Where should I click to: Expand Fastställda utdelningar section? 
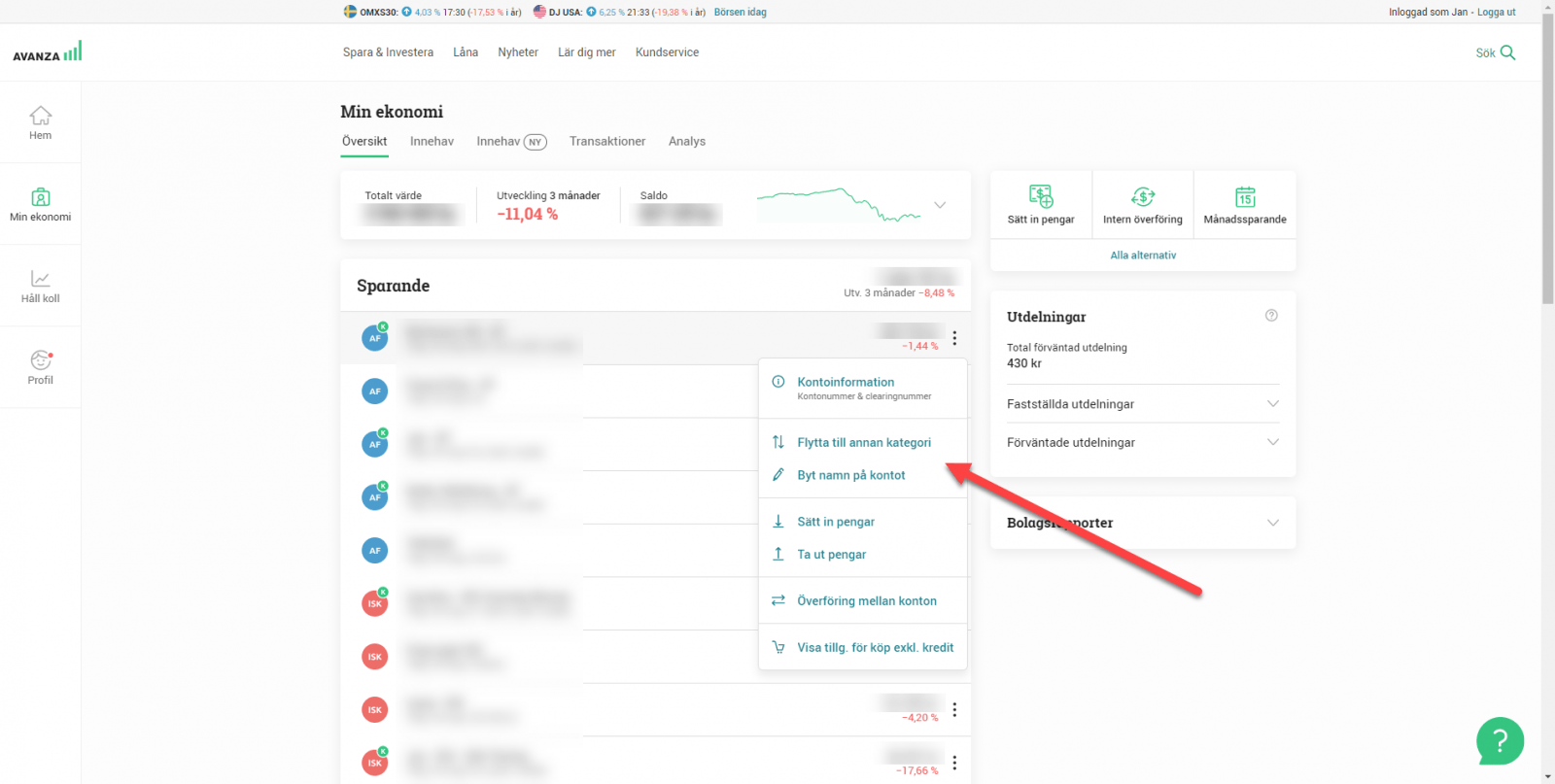tap(1272, 404)
